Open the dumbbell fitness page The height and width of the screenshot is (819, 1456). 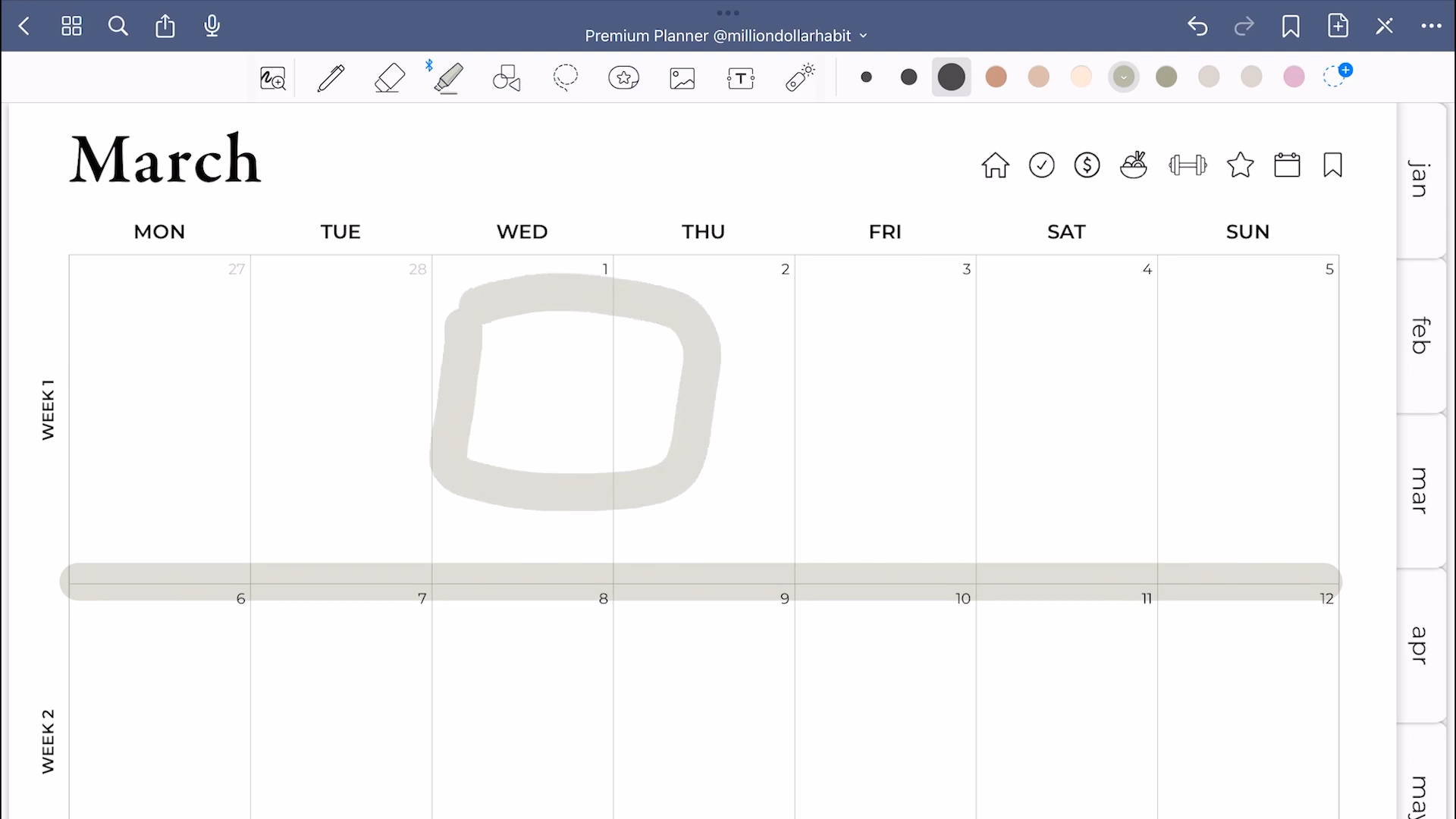[x=1188, y=165]
